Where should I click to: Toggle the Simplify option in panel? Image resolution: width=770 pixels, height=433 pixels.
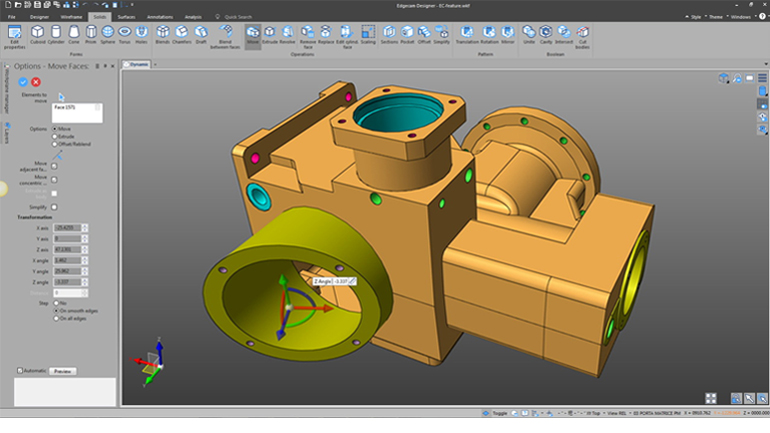(54, 207)
